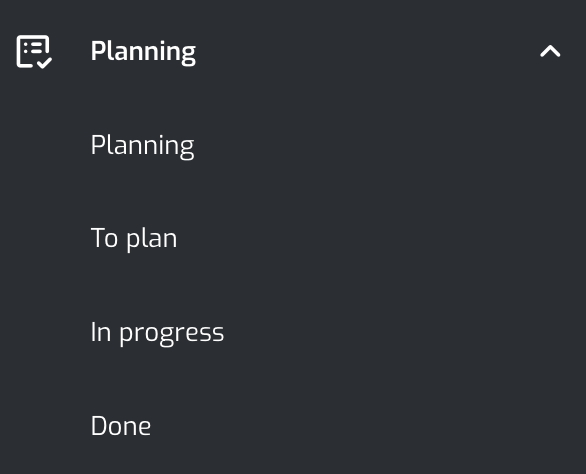Select the list-with-checkmark icon in sidebar

coord(34,52)
